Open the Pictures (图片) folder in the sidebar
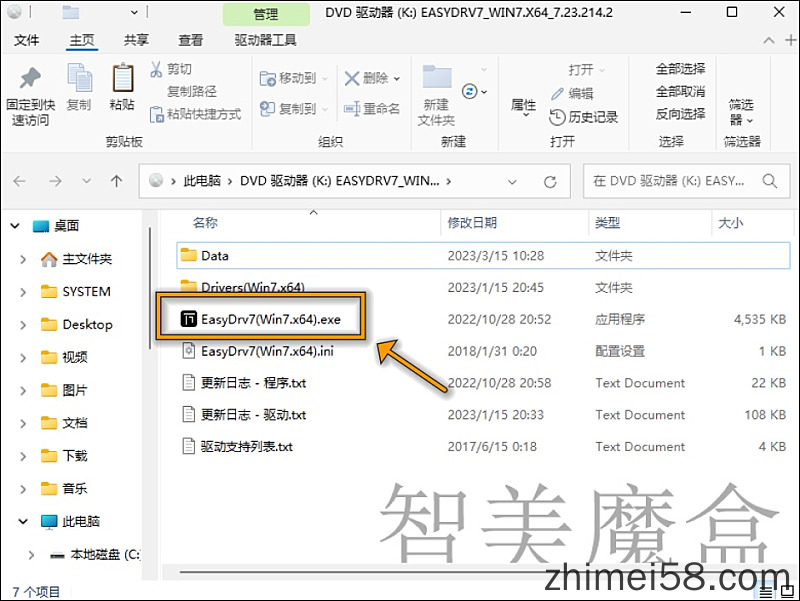 click(64, 390)
